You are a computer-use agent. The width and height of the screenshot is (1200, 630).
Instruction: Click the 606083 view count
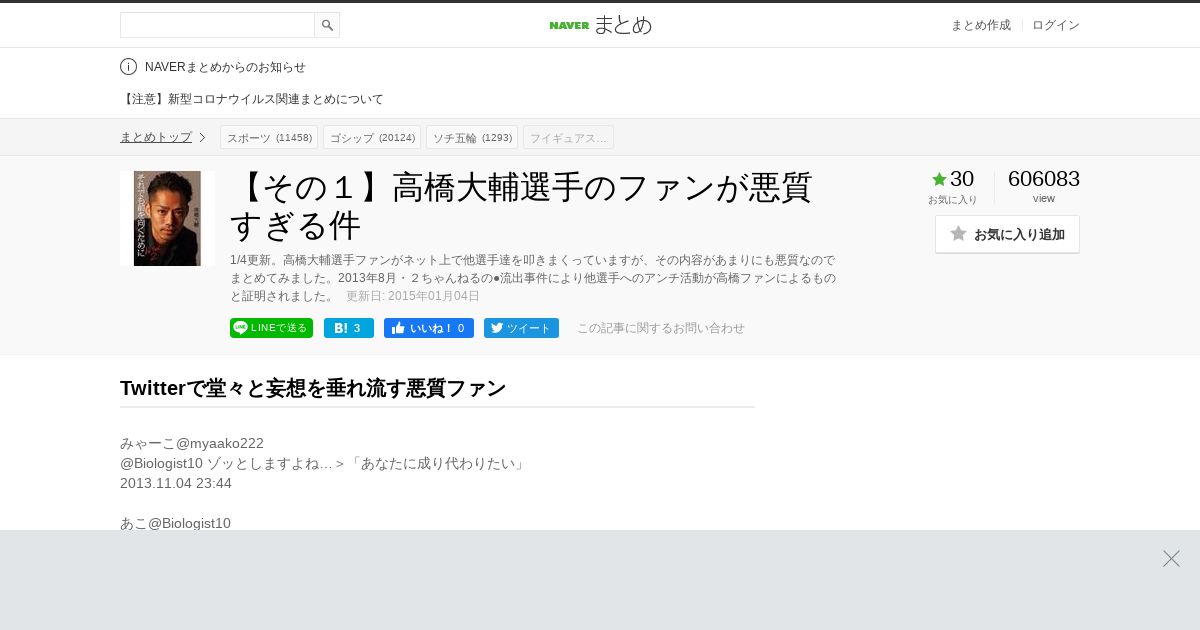click(1044, 179)
